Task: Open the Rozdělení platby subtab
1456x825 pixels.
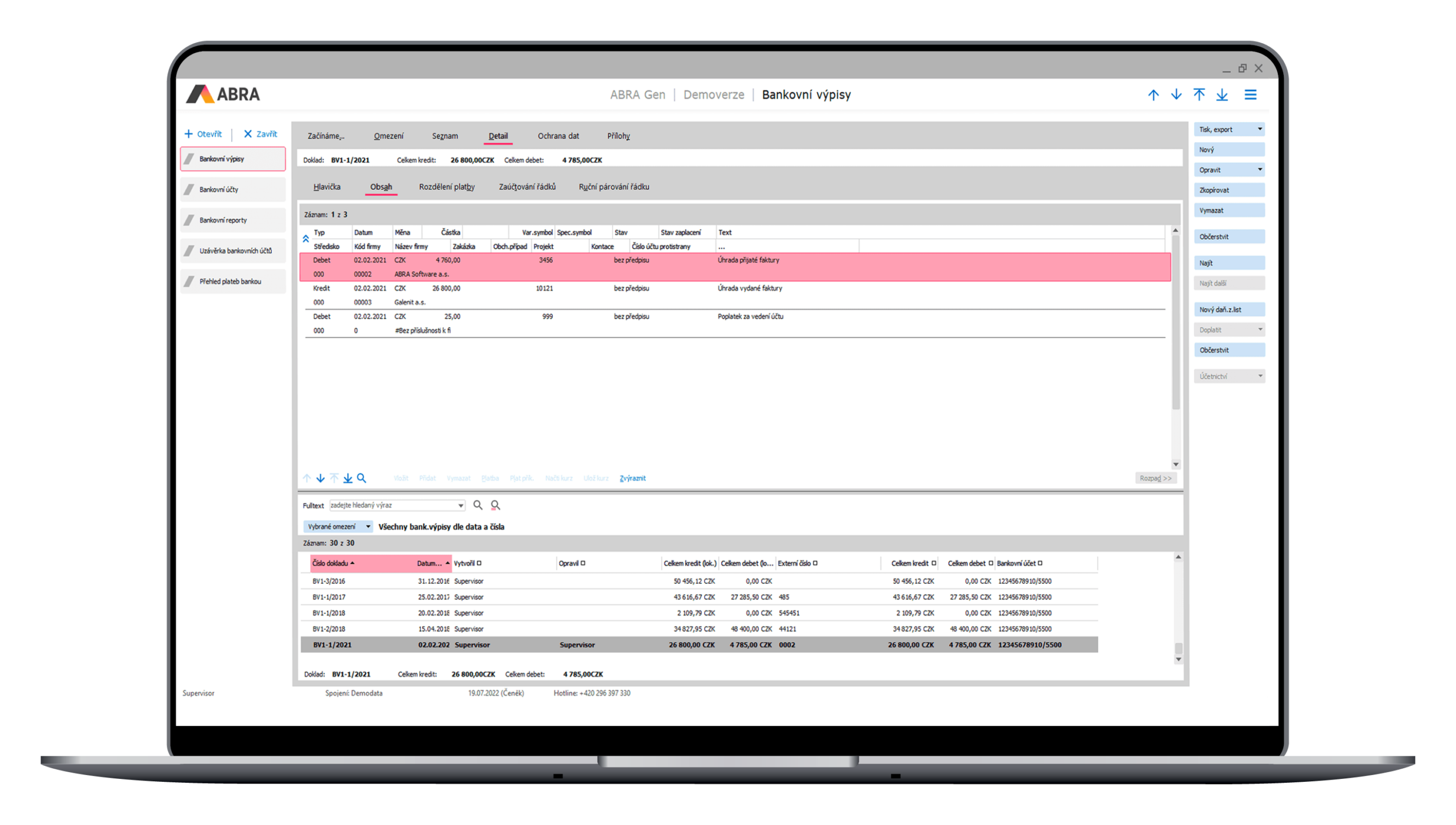Action: point(446,187)
